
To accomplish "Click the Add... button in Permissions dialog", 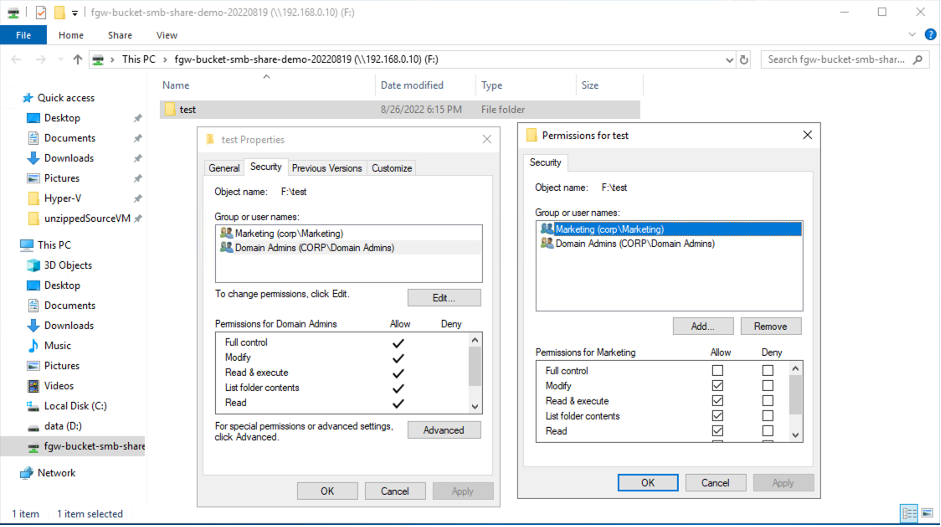I will click(703, 326).
